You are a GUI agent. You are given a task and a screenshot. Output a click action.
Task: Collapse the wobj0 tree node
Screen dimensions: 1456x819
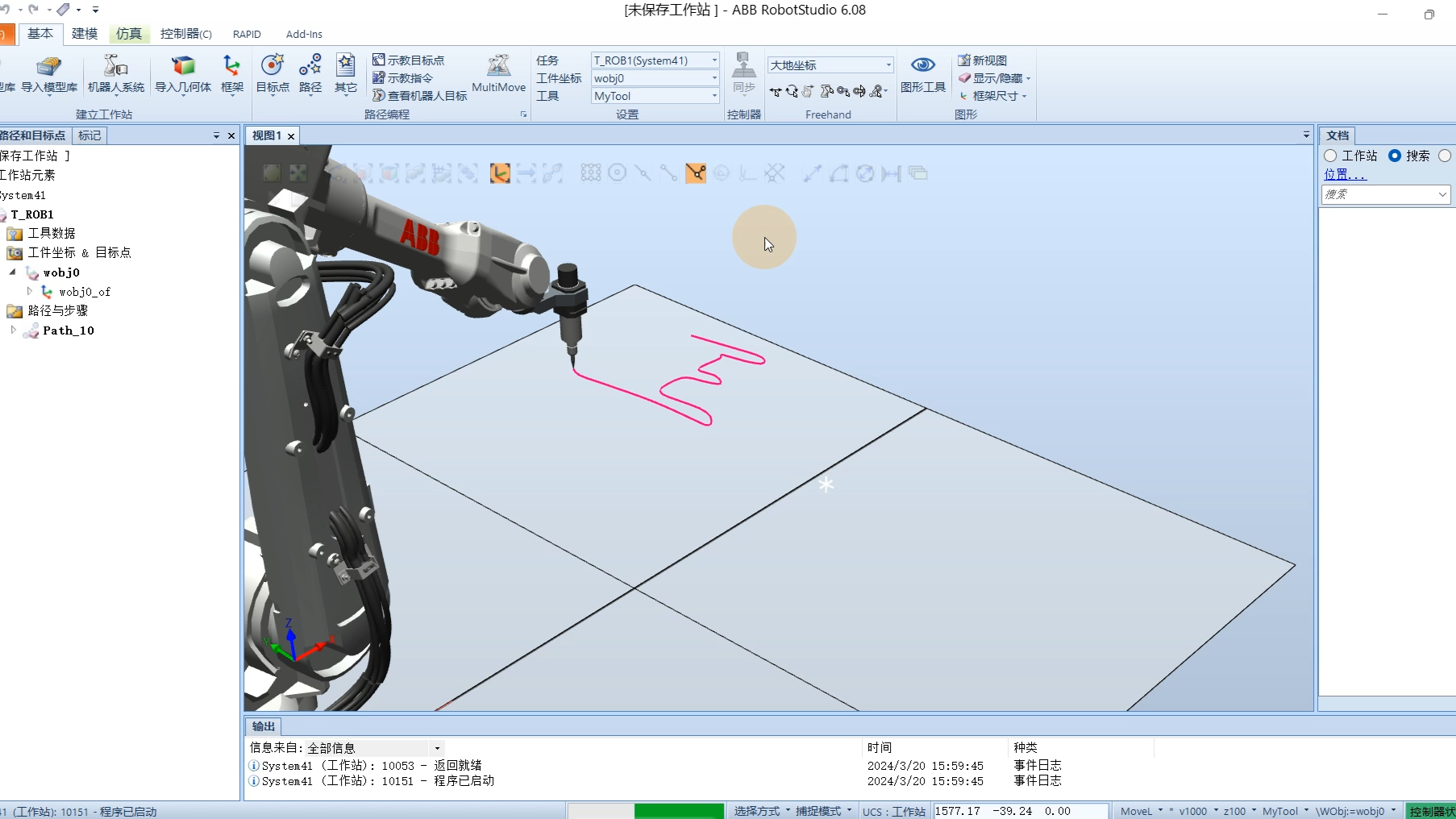click(x=13, y=272)
